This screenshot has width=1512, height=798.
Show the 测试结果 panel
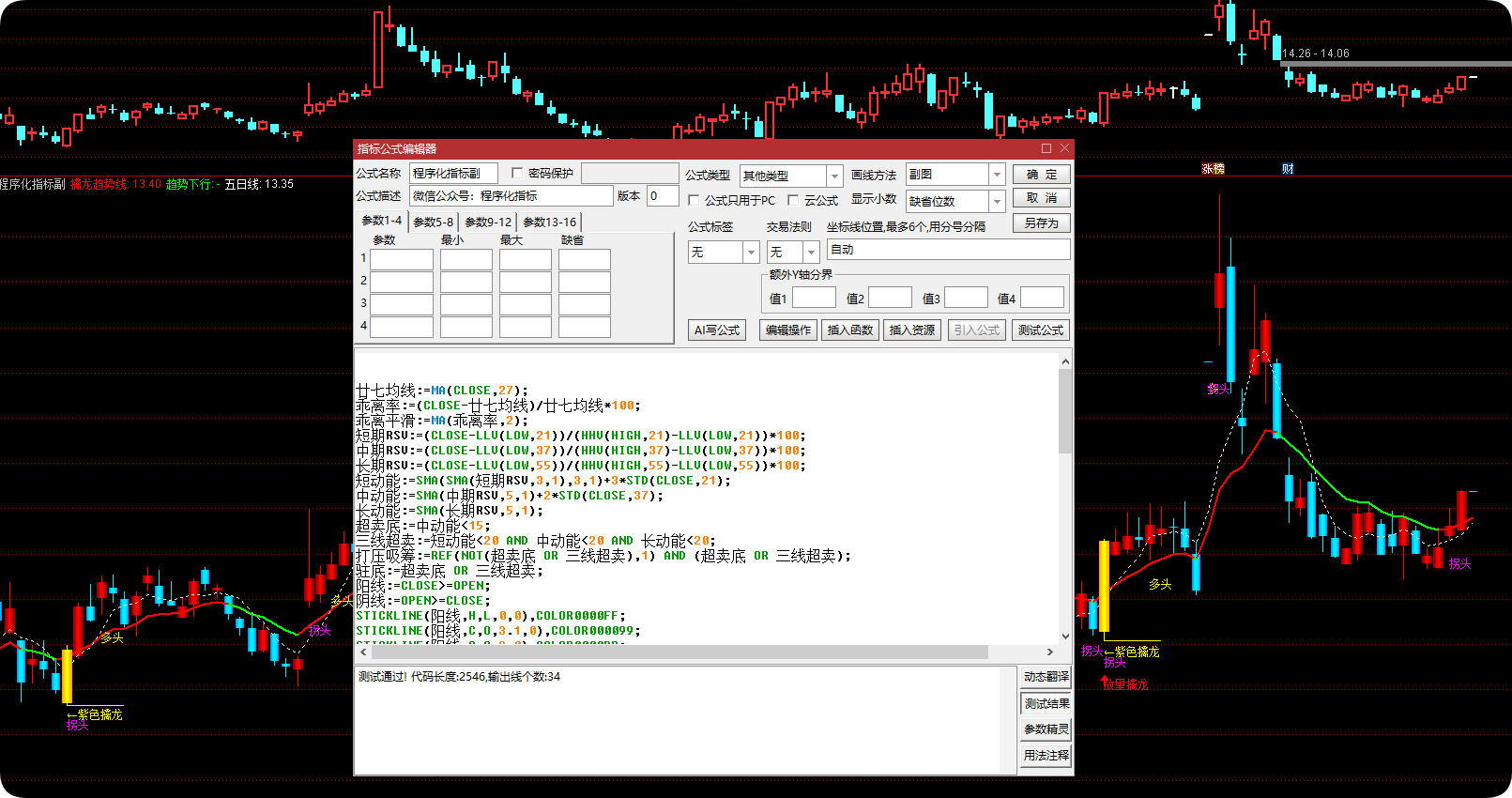tap(1046, 703)
